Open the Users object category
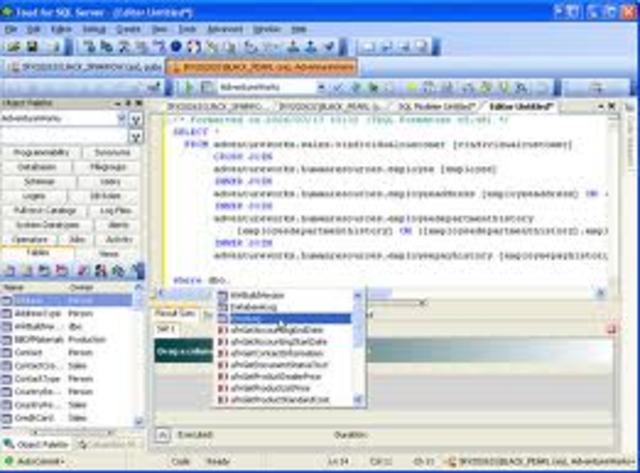This screenshot has height=473, width=640. [110, 182]
